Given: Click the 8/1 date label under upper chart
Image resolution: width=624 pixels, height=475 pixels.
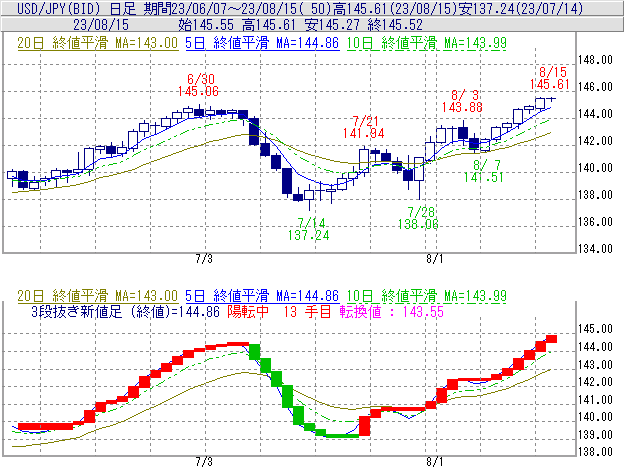Looking at the screenshot, I should [x=435, y=259].
